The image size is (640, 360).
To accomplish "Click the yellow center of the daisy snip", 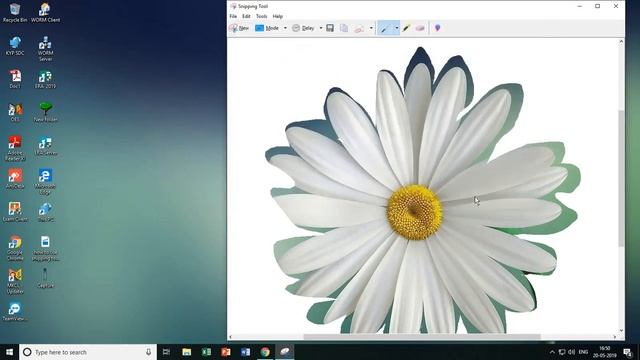I will coord(414,212).
